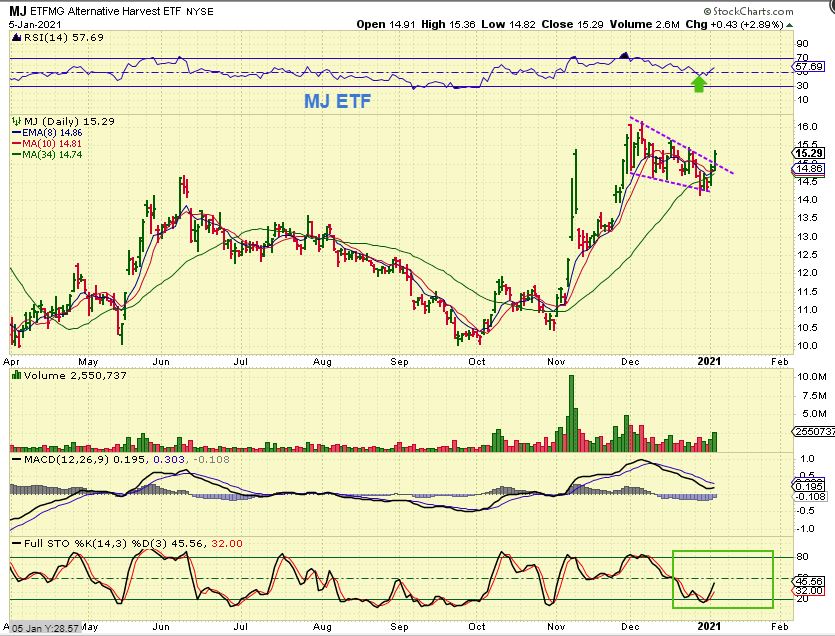Click the '05 Jan Y:28.57' status readout
The image size is (835, 636).
pyautogui.click(x=45, y=629)
